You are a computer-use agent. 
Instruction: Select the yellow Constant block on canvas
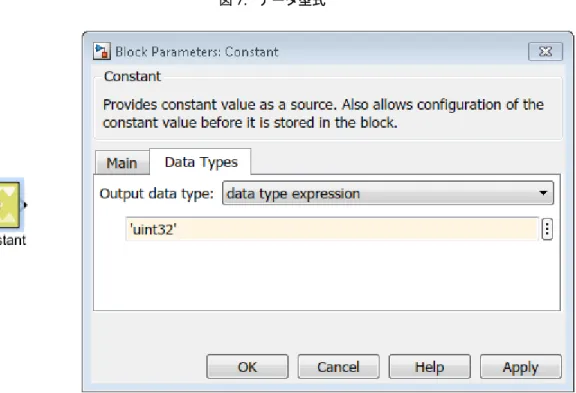(10, 205)
